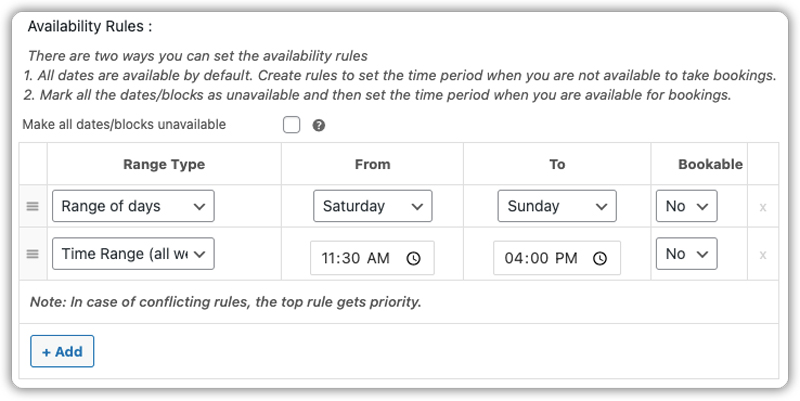The image size is (800, 401).
Task: Delete the Range of days rule
Action: pos(763,207)
